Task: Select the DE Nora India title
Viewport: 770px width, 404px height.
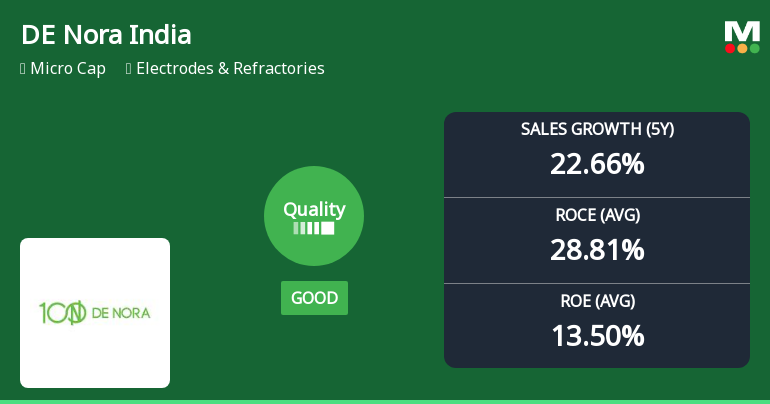Action: (106, 35)
